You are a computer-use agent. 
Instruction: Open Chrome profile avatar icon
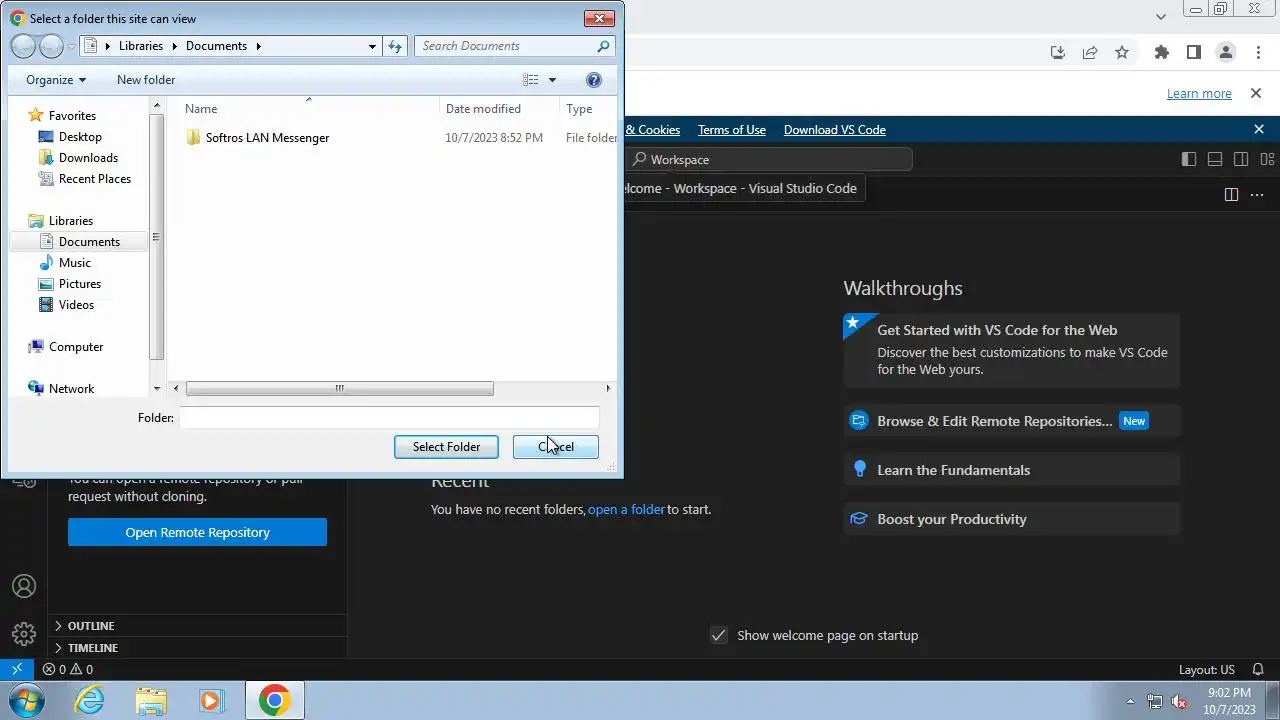tap(1225, 52)
